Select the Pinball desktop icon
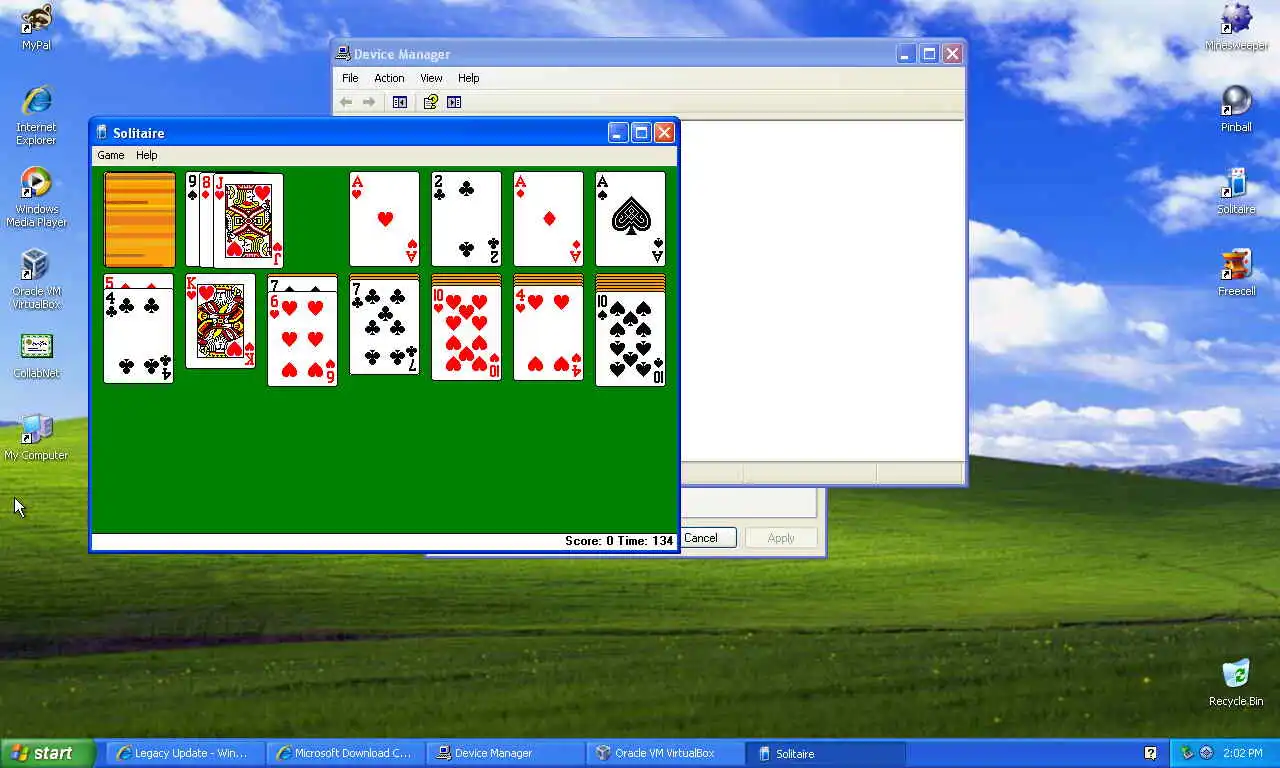 (x=1236, y=109)
